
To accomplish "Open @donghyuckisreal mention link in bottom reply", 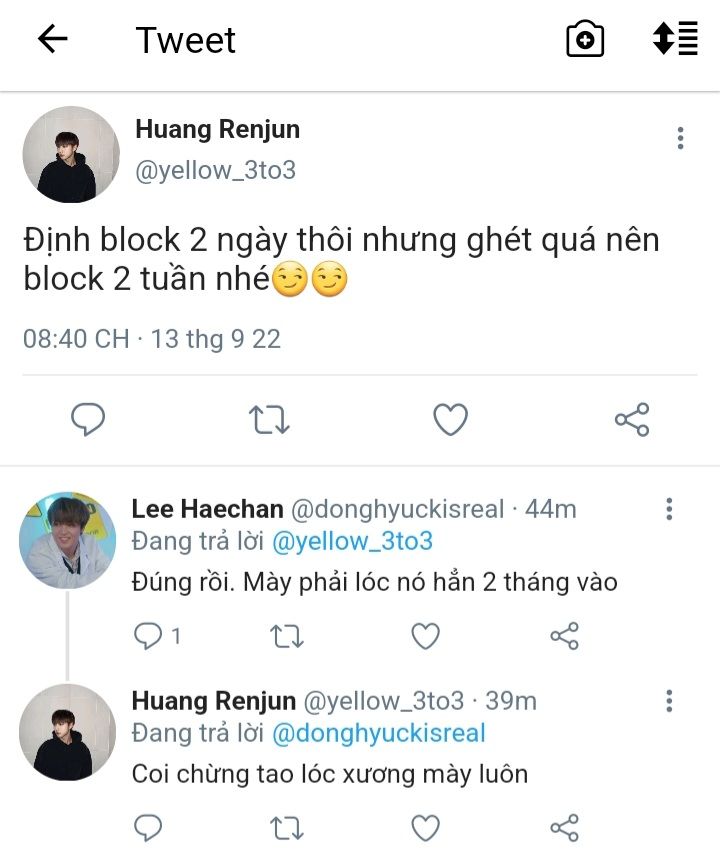I will 378,733.
